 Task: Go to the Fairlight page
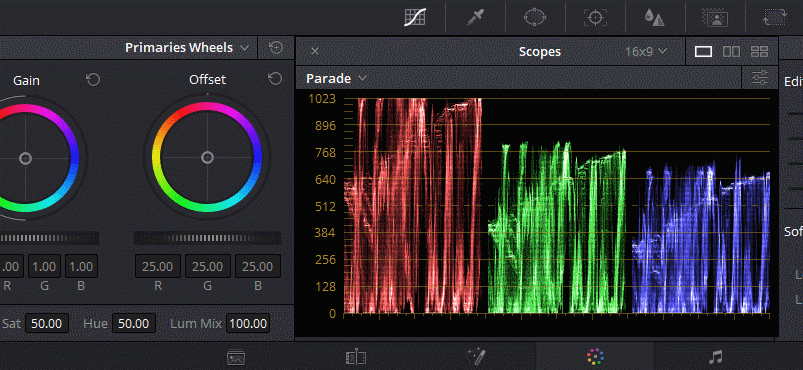click(x=715, y=357)
